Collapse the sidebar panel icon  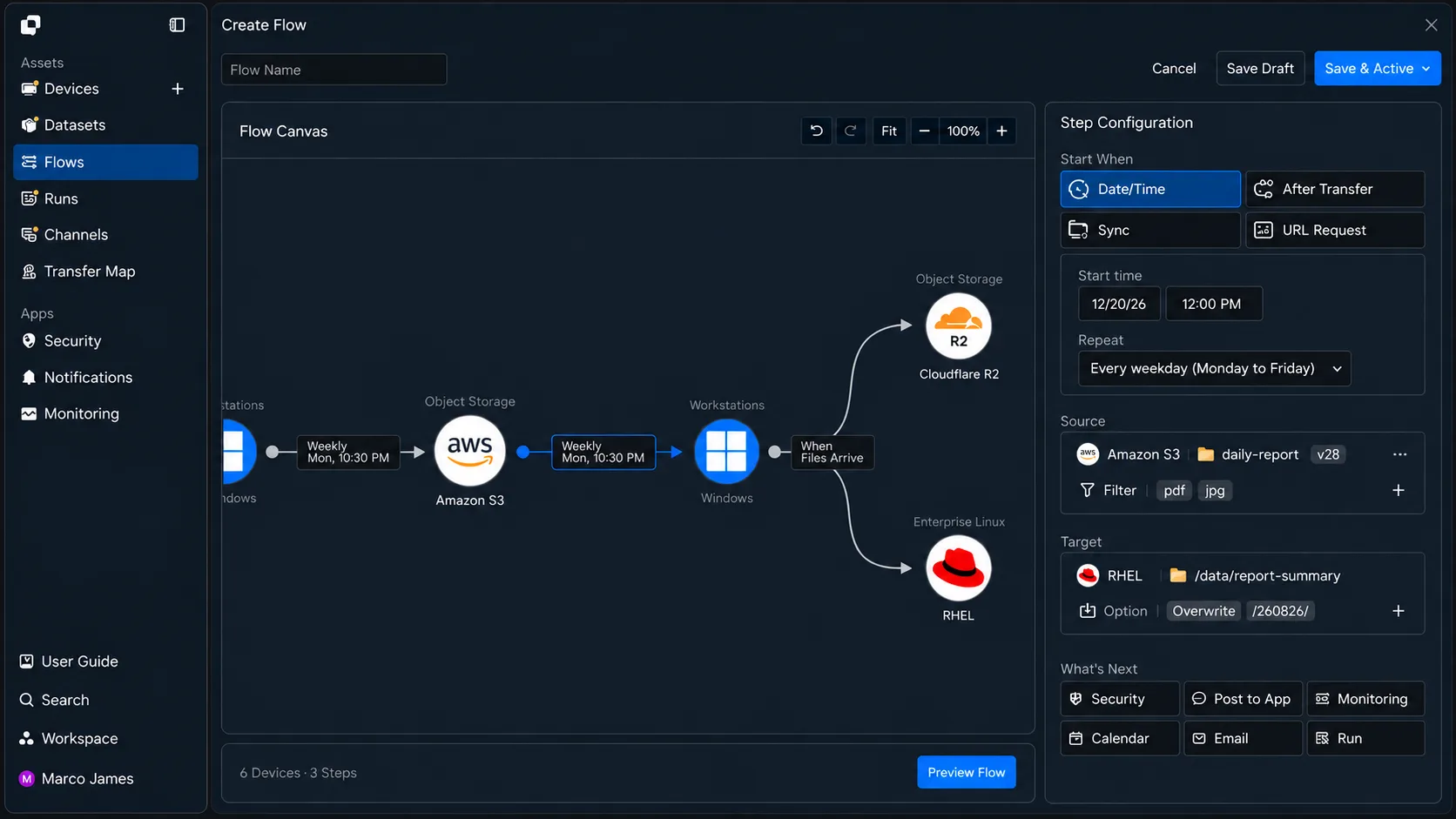tap(177, 25)
